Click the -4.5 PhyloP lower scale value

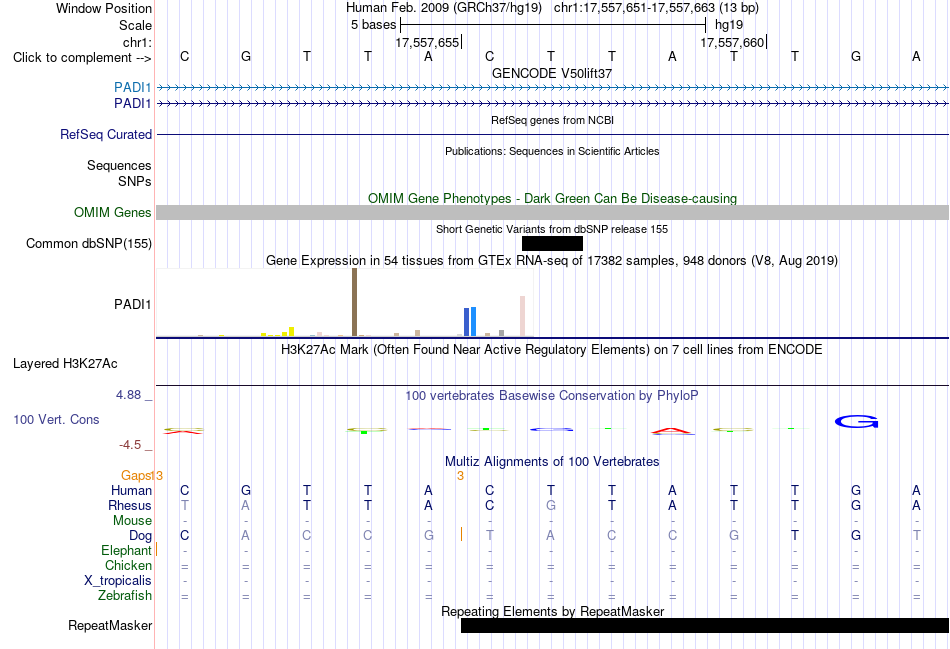pyautogui.click(x=130, y=445)
